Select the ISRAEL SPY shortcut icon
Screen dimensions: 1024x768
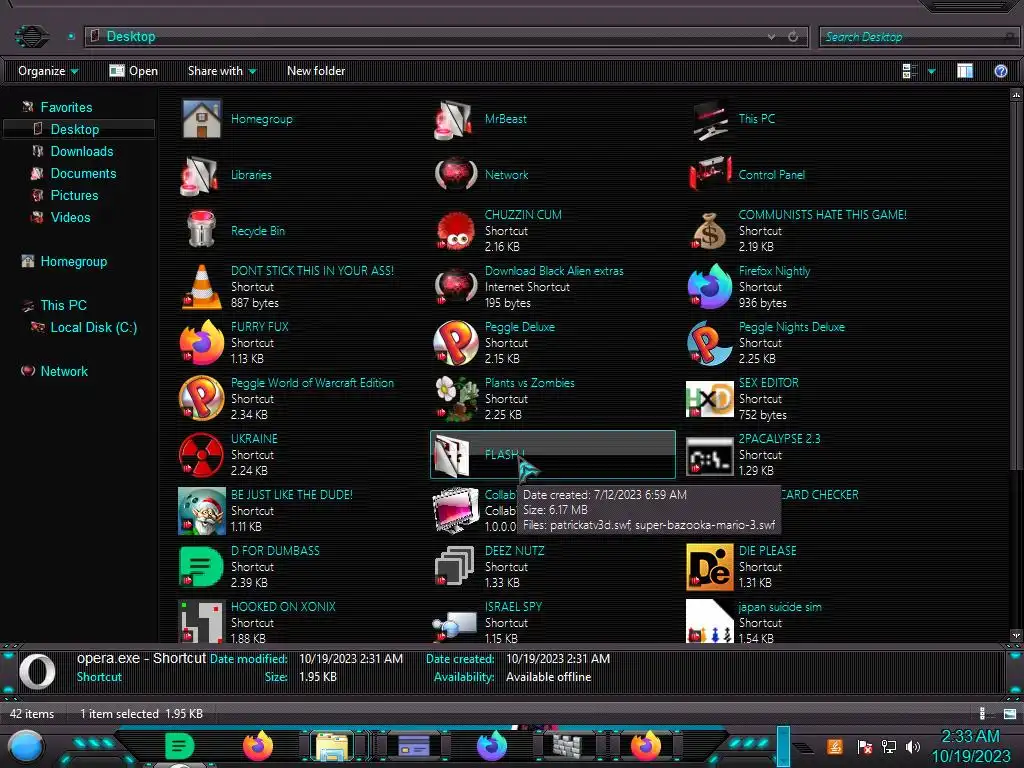(x=455, y=624)
